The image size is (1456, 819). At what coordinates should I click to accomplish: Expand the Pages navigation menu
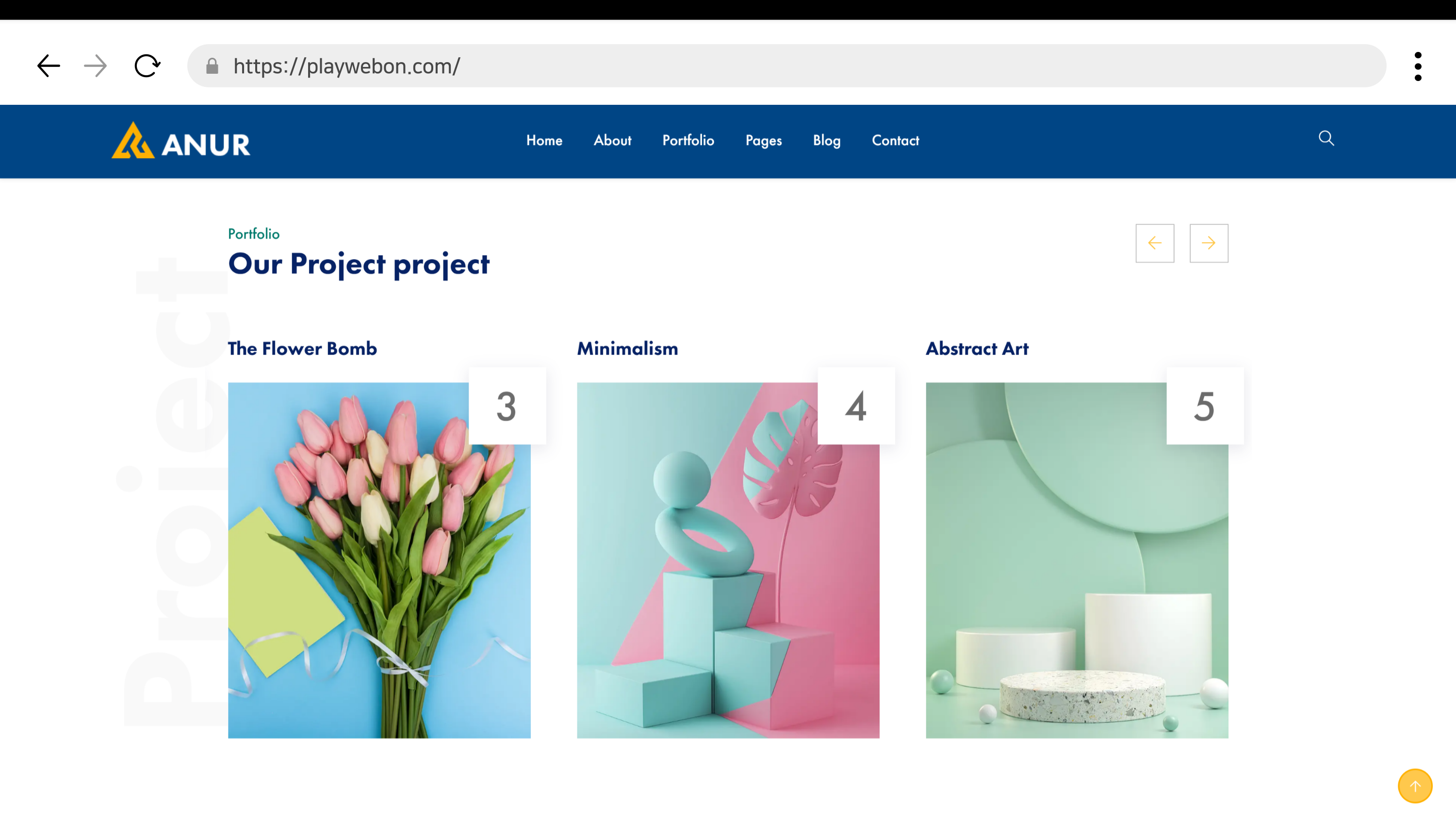(763, 140)
